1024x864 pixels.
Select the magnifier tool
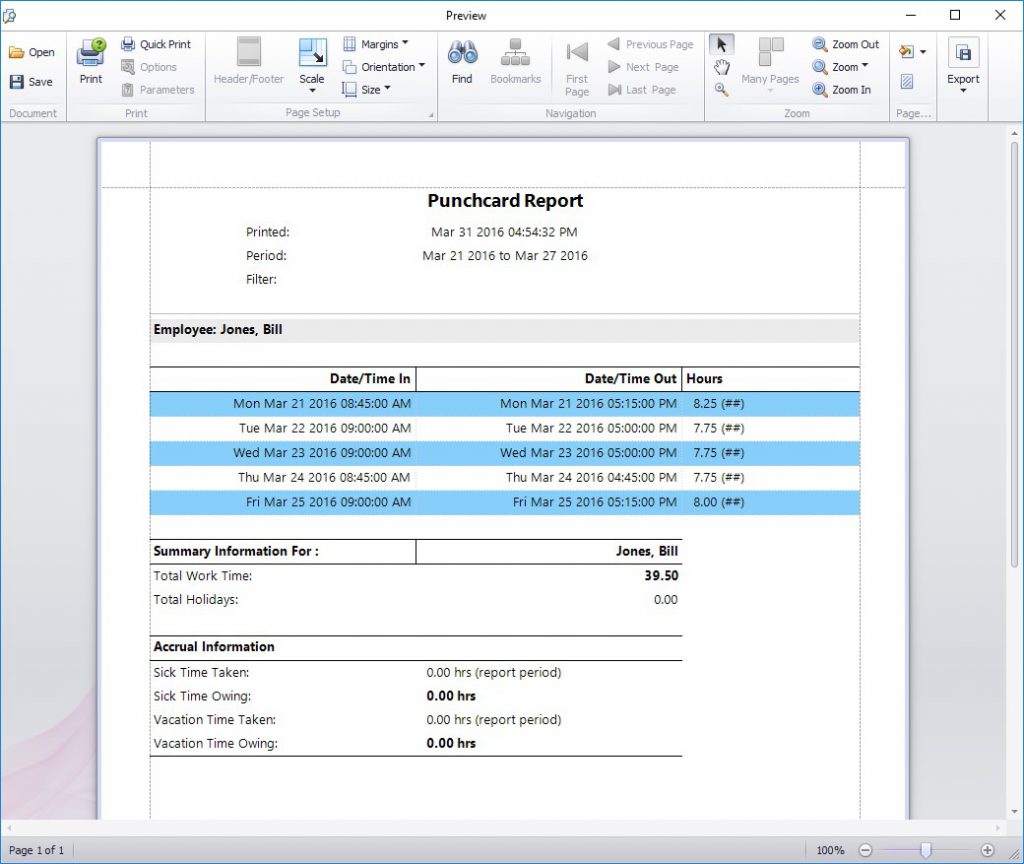(x=722, y=89)
